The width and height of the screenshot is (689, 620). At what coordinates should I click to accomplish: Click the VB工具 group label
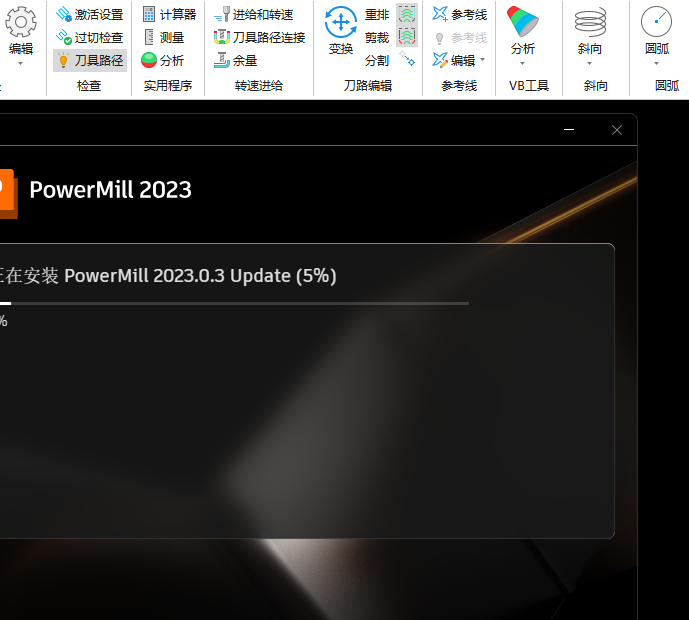coord(529,86)
